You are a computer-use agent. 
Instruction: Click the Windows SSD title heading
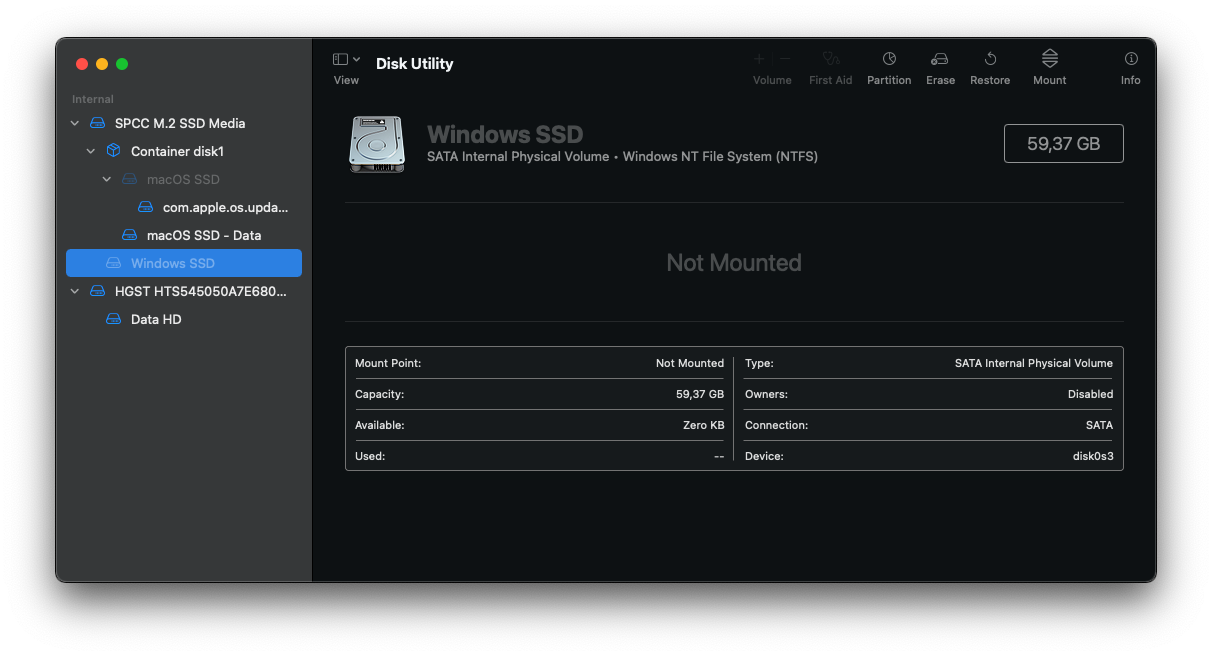505,134
